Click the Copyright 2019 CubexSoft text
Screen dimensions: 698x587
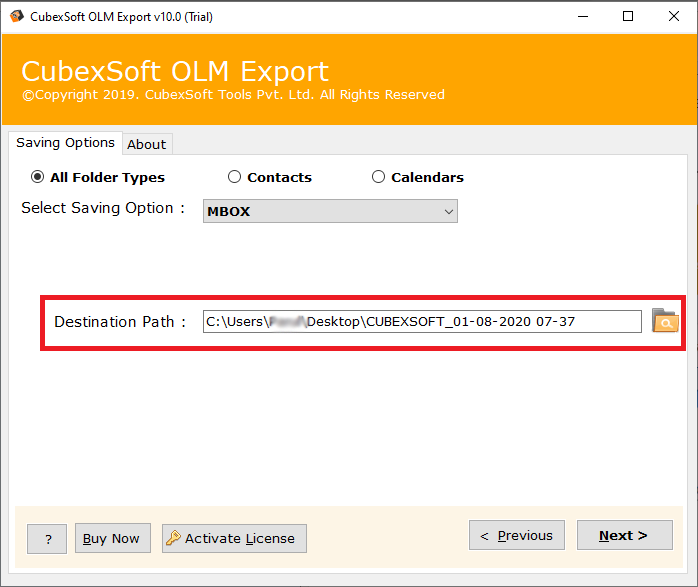[x=234, y=95]
